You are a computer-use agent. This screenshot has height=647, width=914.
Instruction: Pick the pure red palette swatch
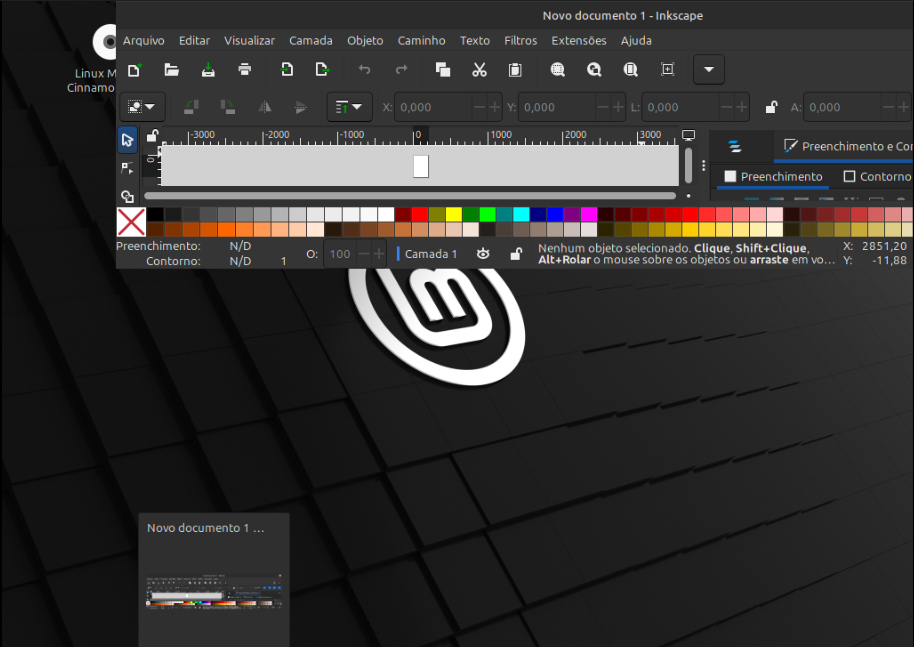(x=420, y=215)
